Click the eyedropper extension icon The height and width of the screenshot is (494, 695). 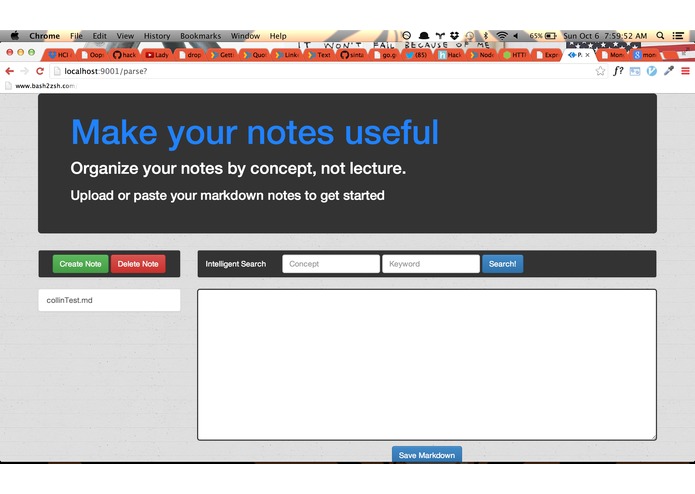click(x=669, y=71)
